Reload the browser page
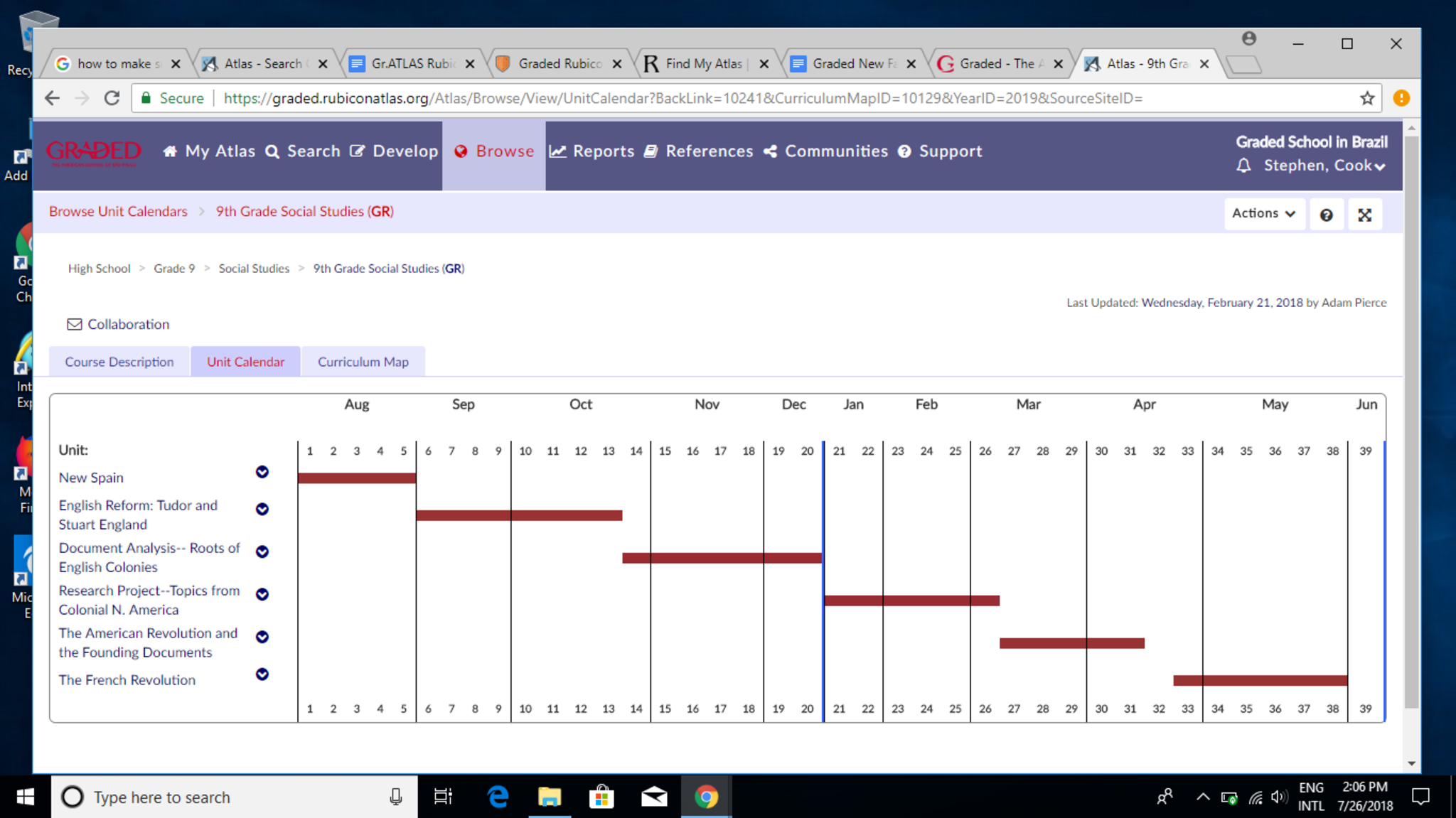1456x818 pixels. (112, 98)
